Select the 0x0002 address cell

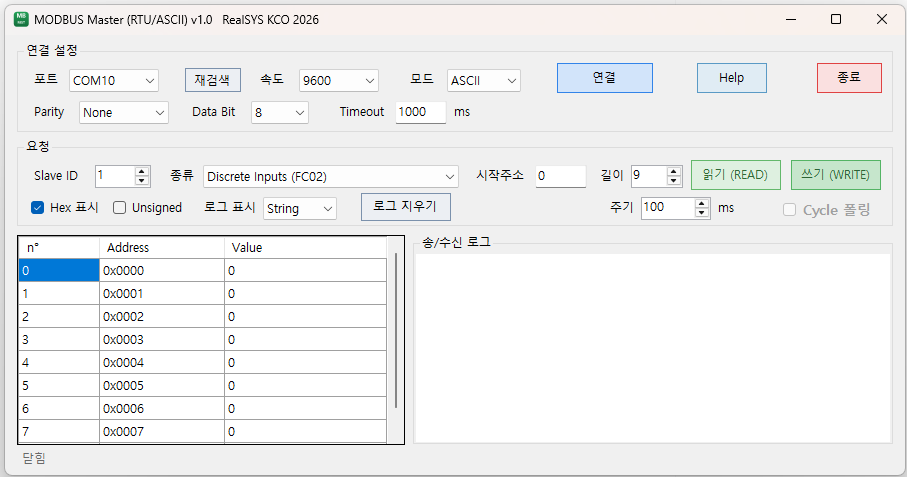162,316
